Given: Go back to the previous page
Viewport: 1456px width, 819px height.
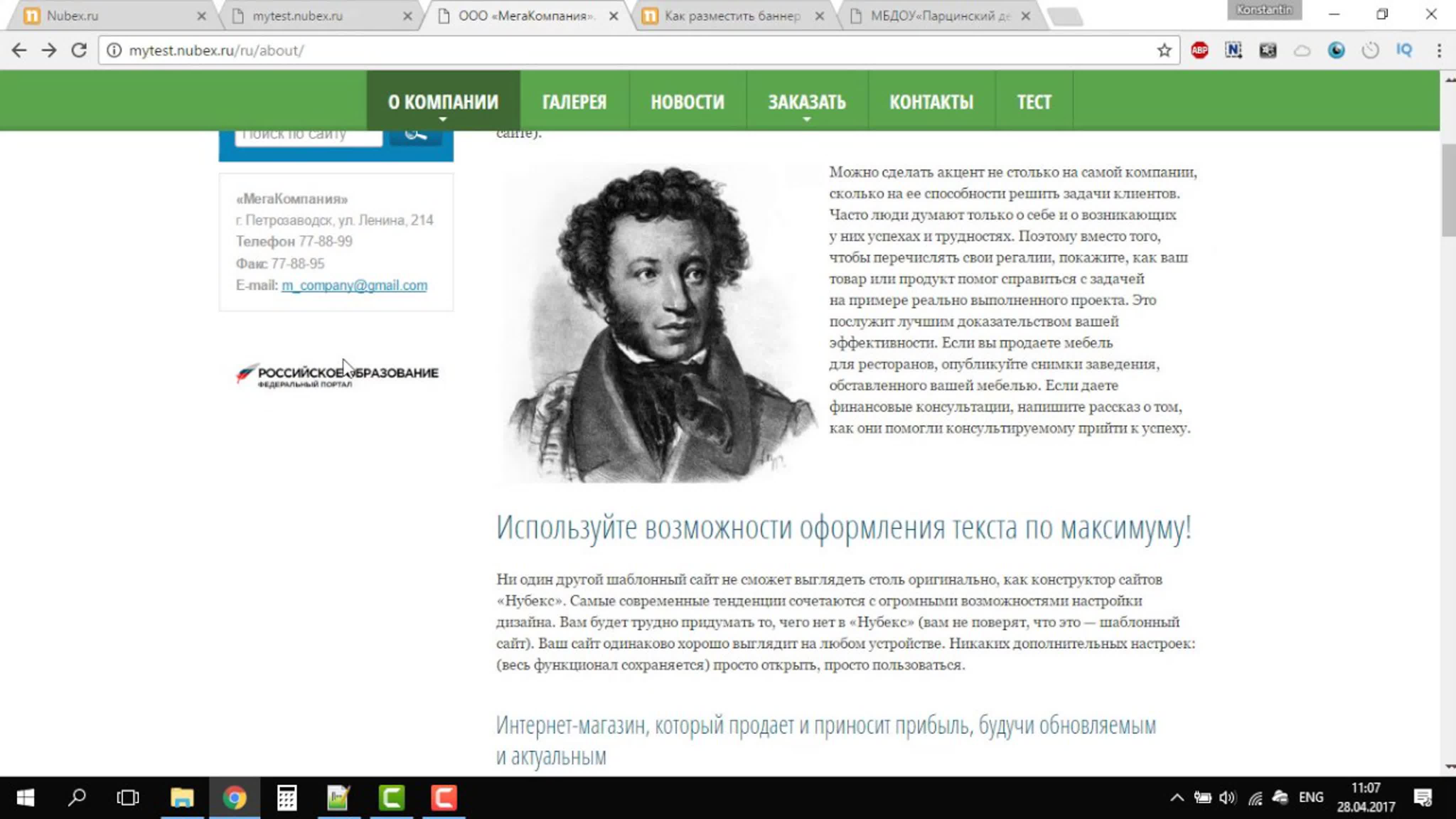Looking at the screenshot, I should point(19,50).
